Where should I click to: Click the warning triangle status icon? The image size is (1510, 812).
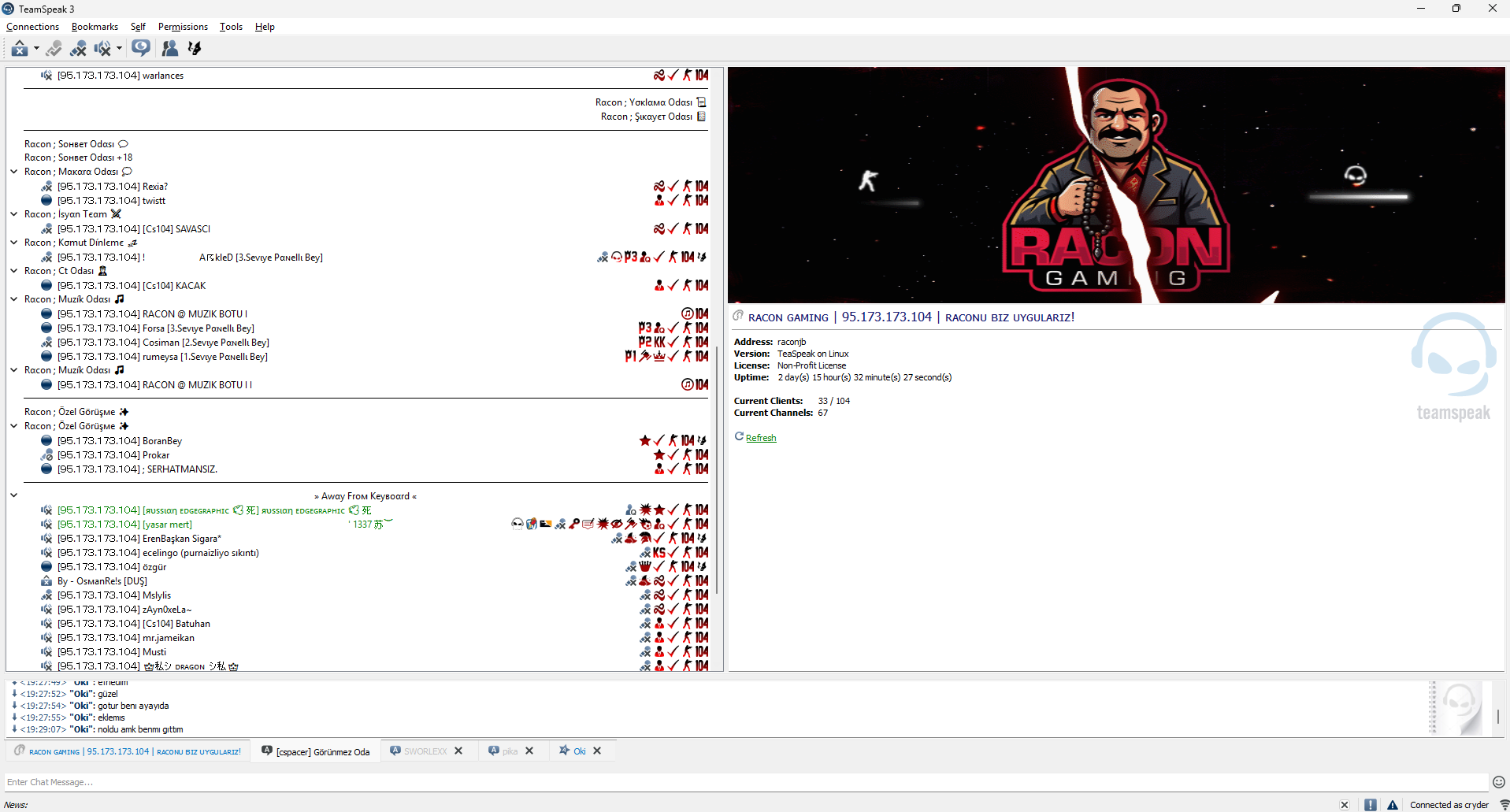[1393, 805]
